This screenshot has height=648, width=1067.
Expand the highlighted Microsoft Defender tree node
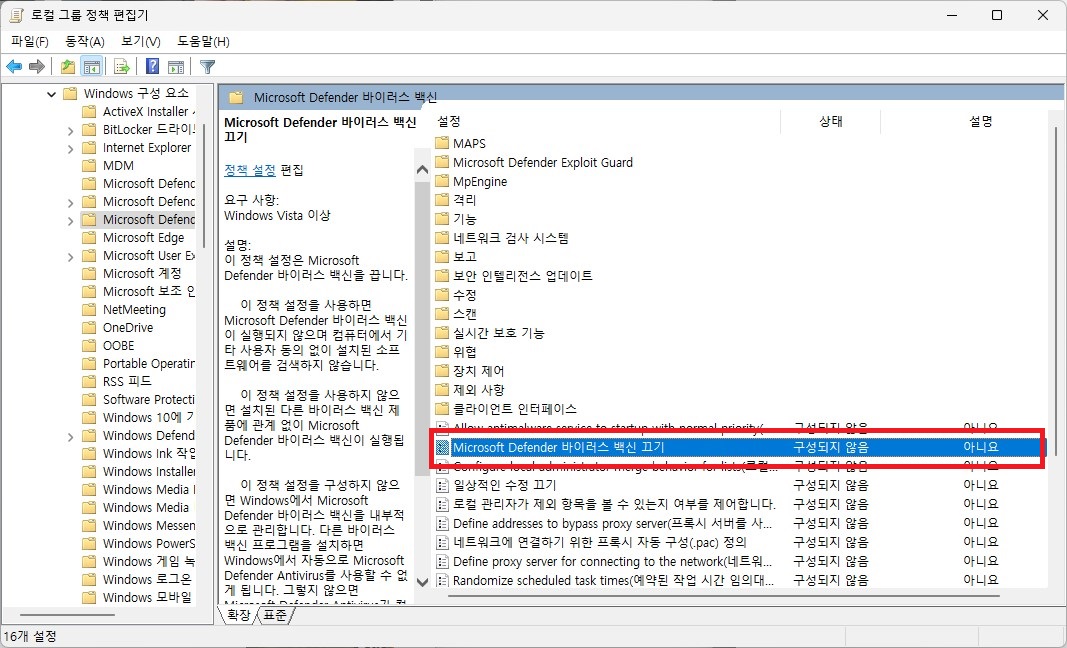click(x=70, y=221)
